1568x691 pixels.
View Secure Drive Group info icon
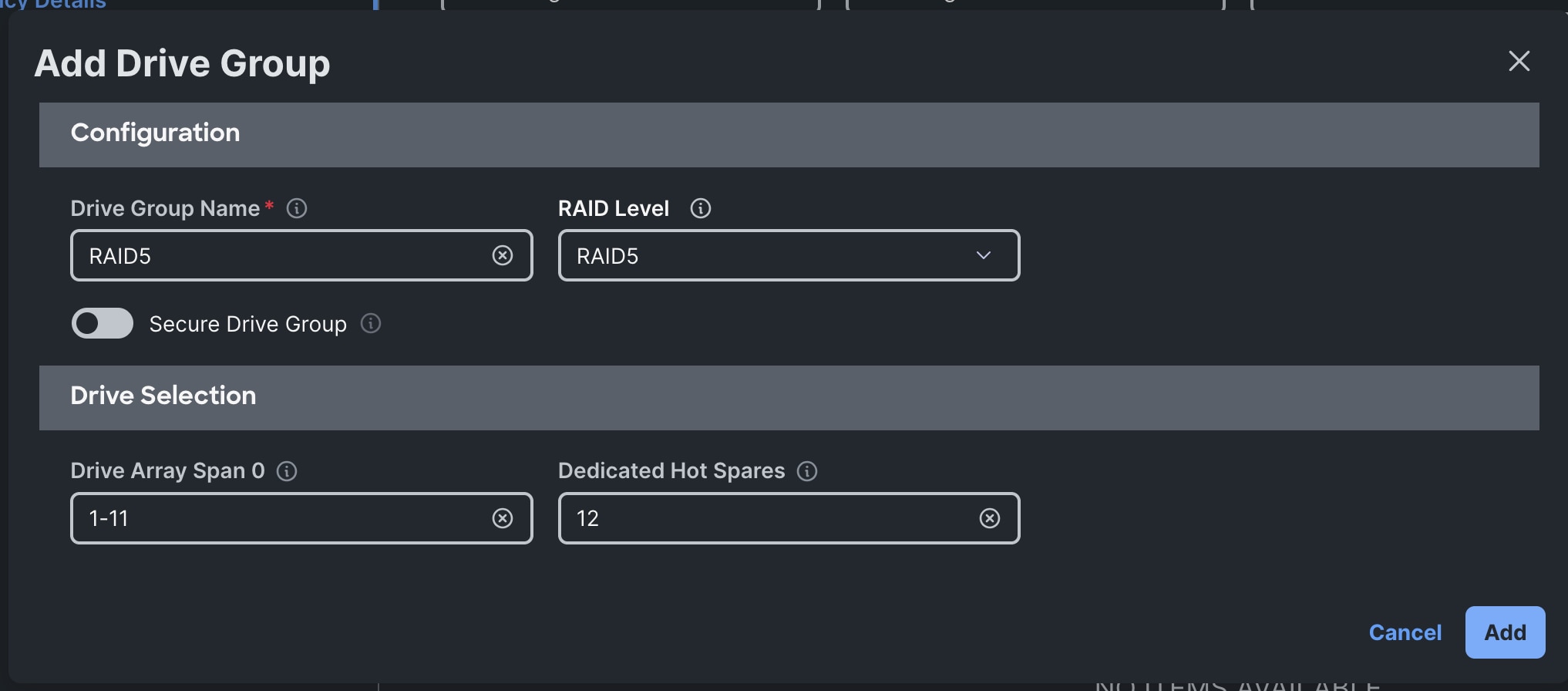(x=371, y=324)
